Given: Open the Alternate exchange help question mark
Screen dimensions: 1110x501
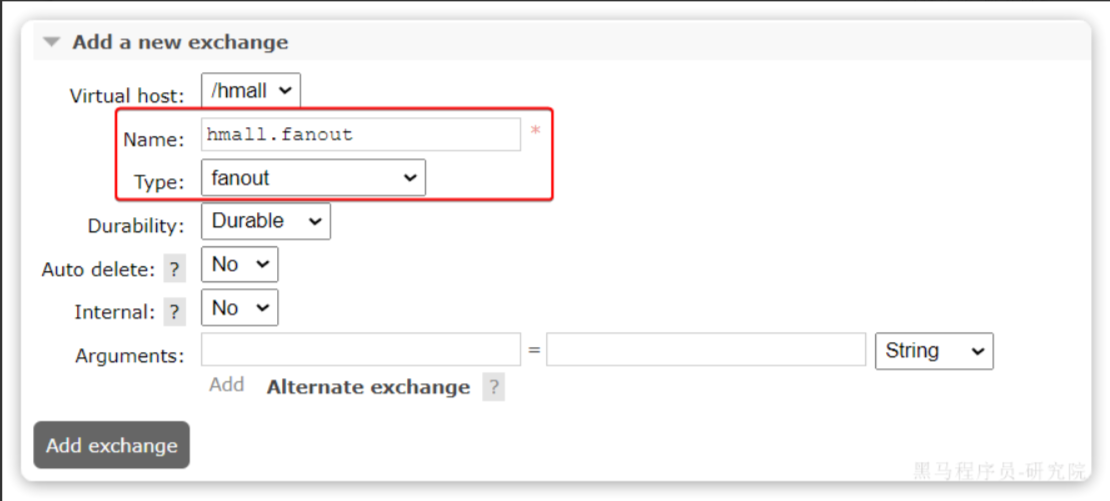Looking at the screenshot, I should coord(493,388).
